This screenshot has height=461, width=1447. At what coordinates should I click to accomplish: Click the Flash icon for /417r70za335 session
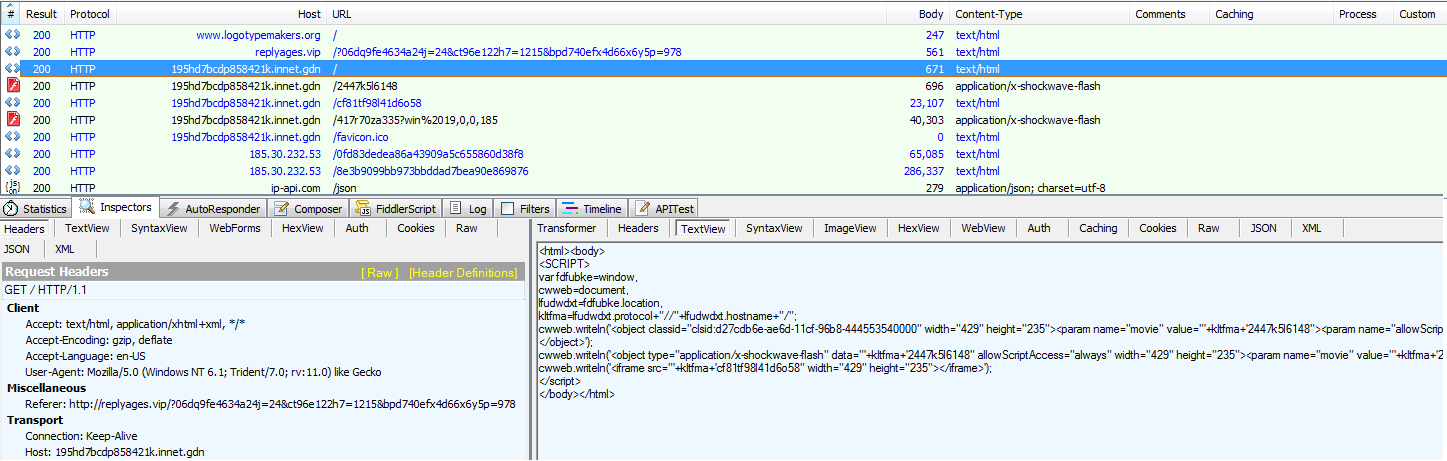[x=12, y=120]
